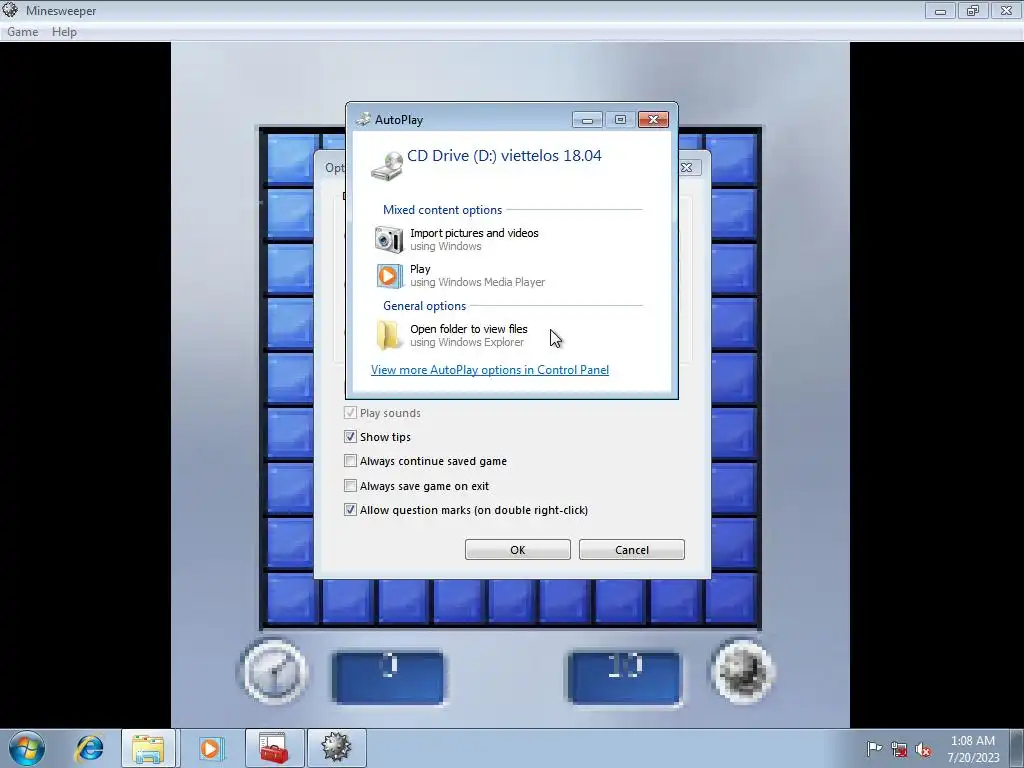The height and width of the screenshot is (768, 1024).
Task: Click the Windows Media Player Play icon
Action: click(389, 276)
